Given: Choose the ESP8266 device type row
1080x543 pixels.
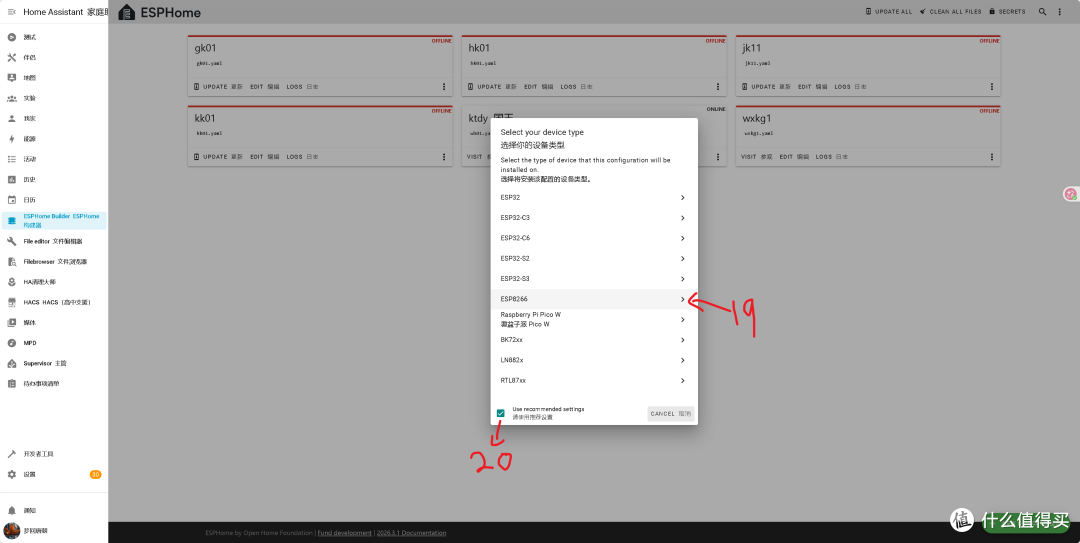Looking at the screenshot, I should click(594, 299).
